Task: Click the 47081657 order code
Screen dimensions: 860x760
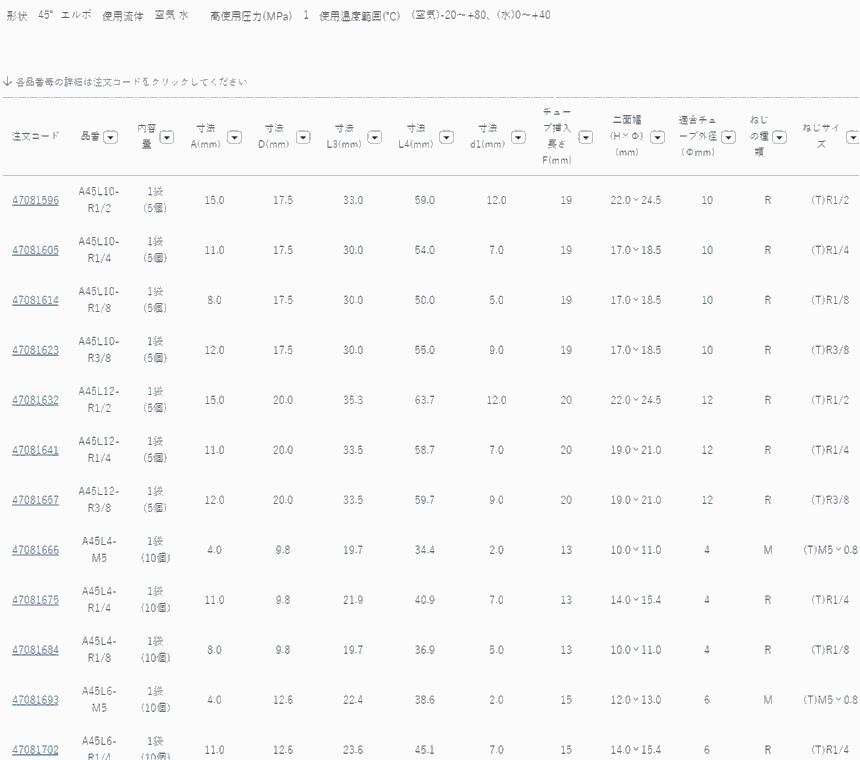Action: click(x=35, y=500)
